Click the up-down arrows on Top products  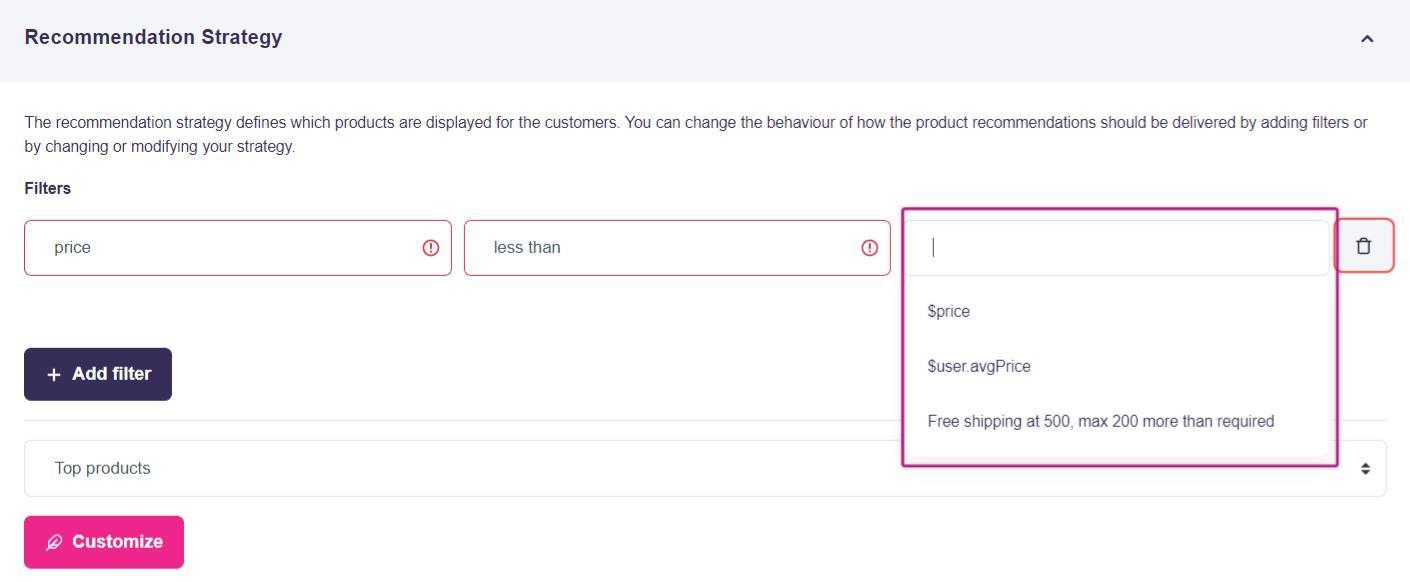pos(1365,469)
